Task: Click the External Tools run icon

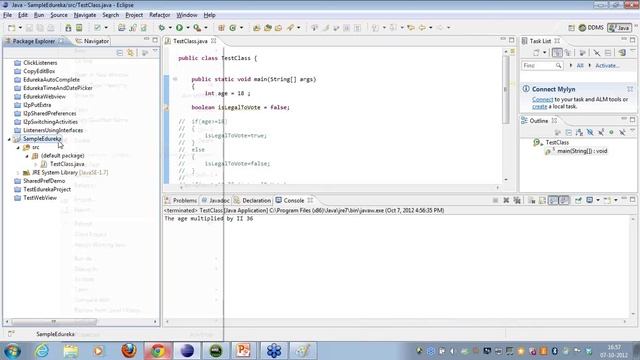Action: point(197,28)
